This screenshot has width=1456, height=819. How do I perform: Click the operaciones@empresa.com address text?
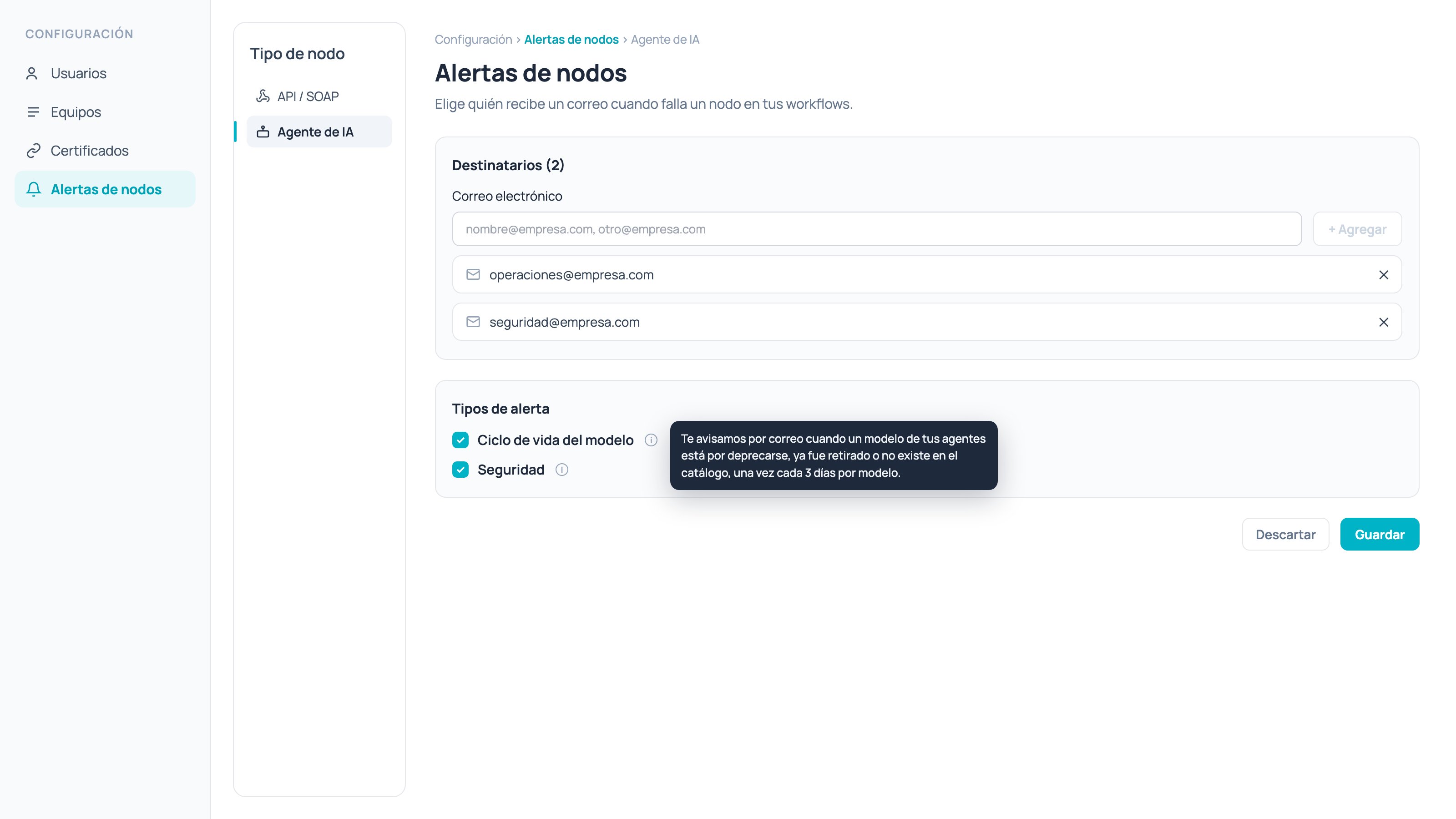pos(571,275)
